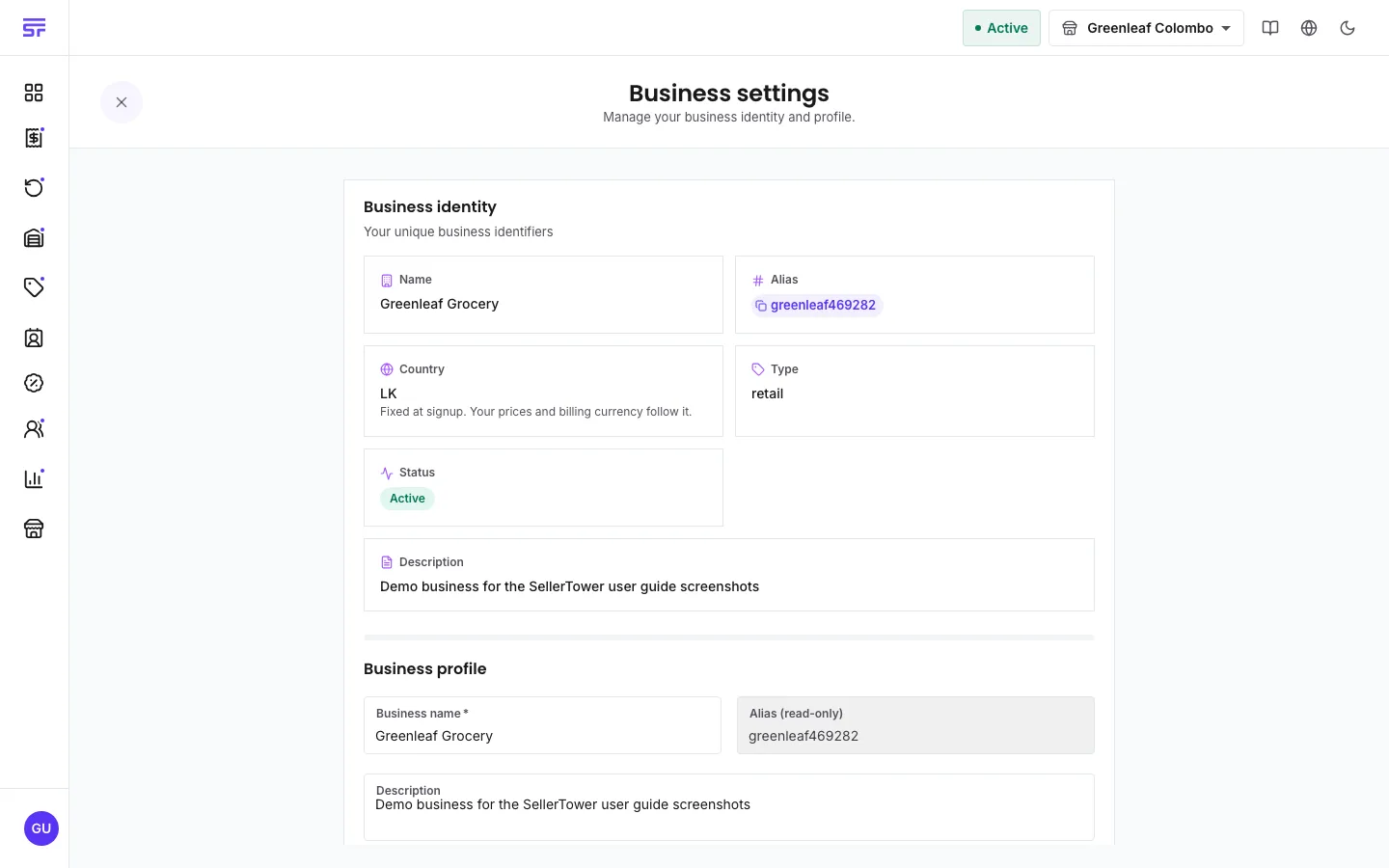Open the bar chart reports icon in sidebar
This screenshot has width=1389, height=868.
click(x=34, y=478)
